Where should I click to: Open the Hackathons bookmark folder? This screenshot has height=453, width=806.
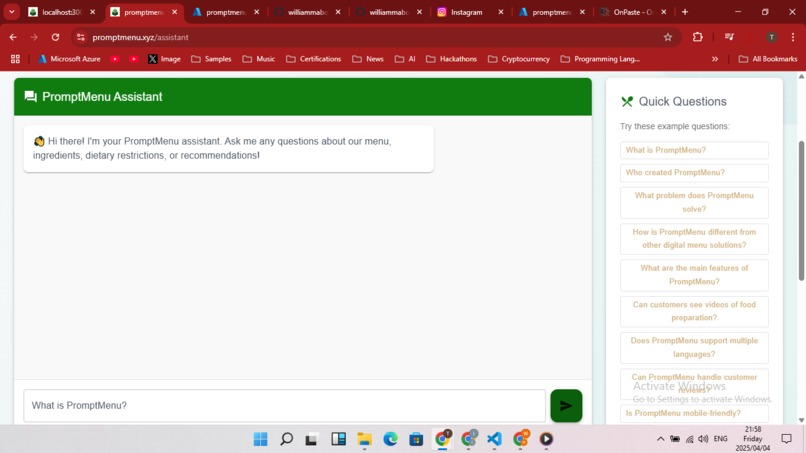click(x=451, y=59)
